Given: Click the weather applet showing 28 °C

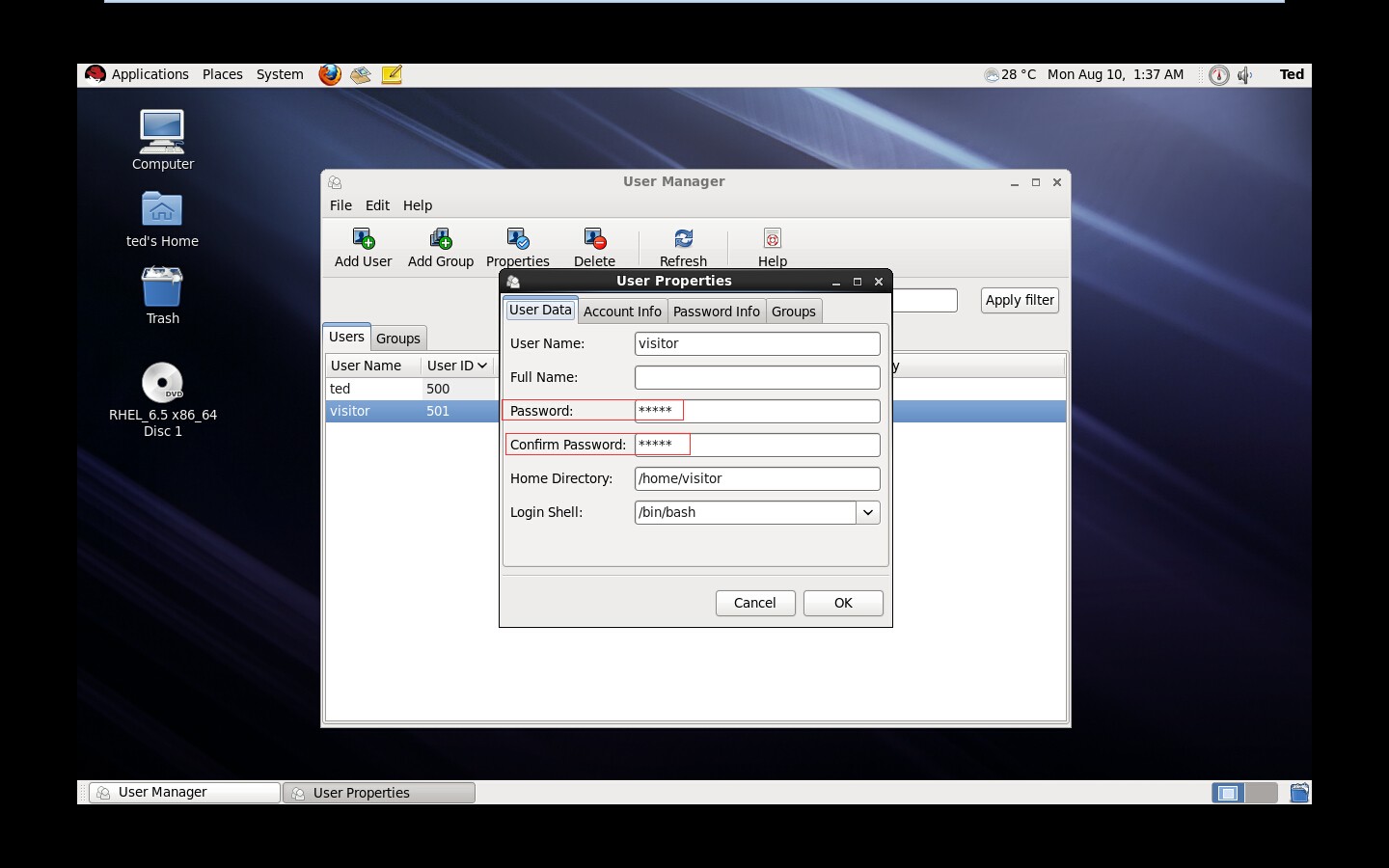Looking at the screenshot, I should pyautogui.click(x=1010, y=74).
